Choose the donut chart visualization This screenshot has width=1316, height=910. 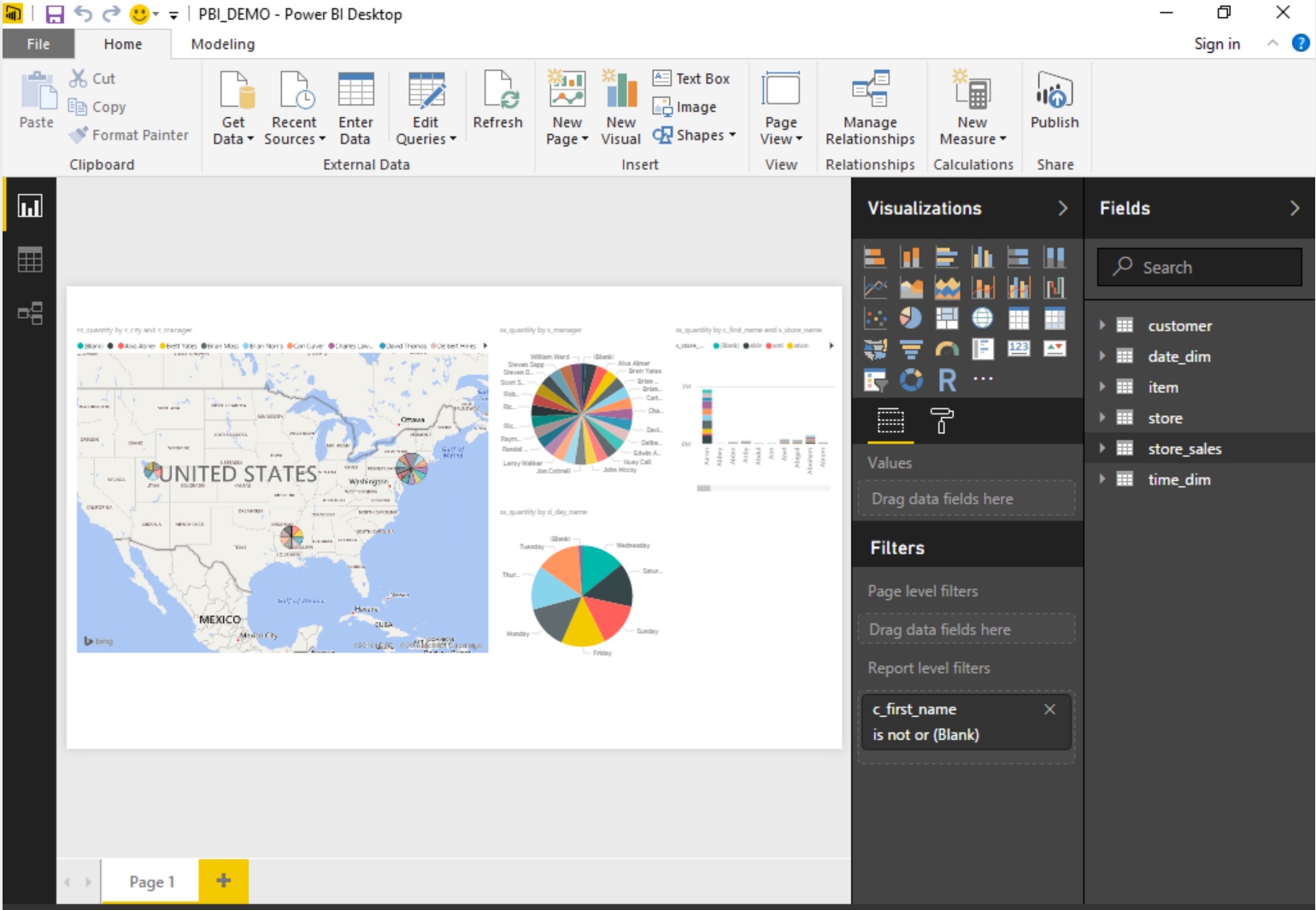click(x=911, y=379)
